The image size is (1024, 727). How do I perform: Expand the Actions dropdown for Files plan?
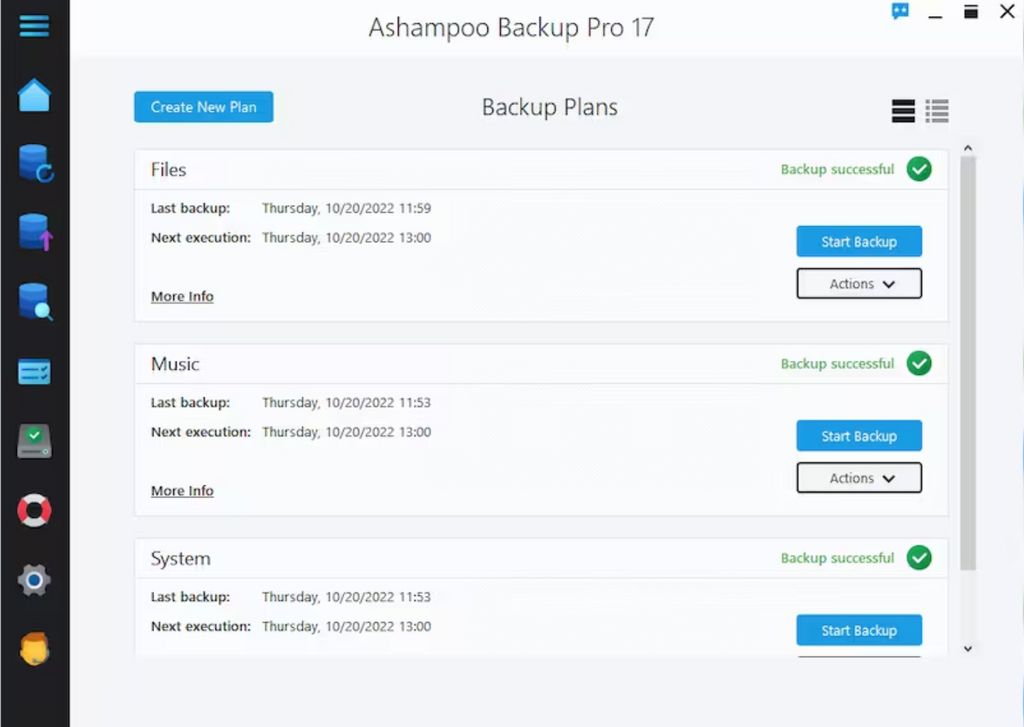point(858,283)
